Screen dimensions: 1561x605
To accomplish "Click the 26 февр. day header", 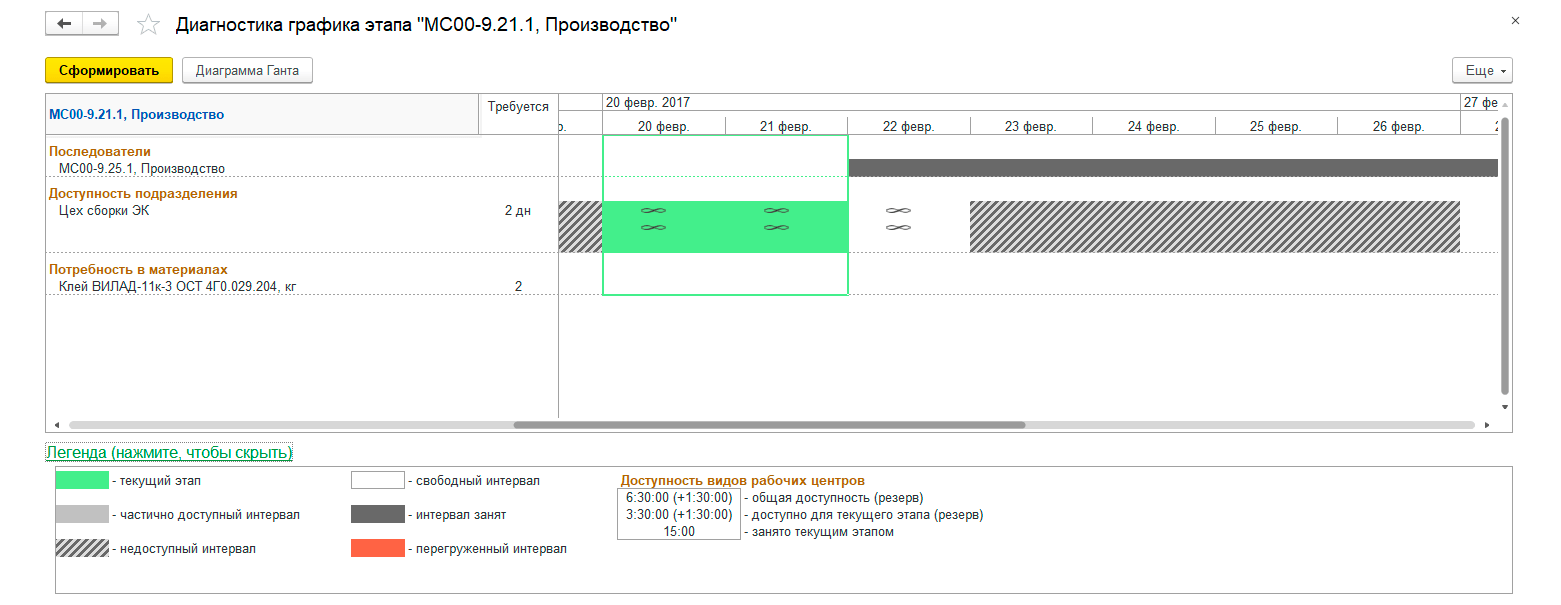I will pos(1398,126).
